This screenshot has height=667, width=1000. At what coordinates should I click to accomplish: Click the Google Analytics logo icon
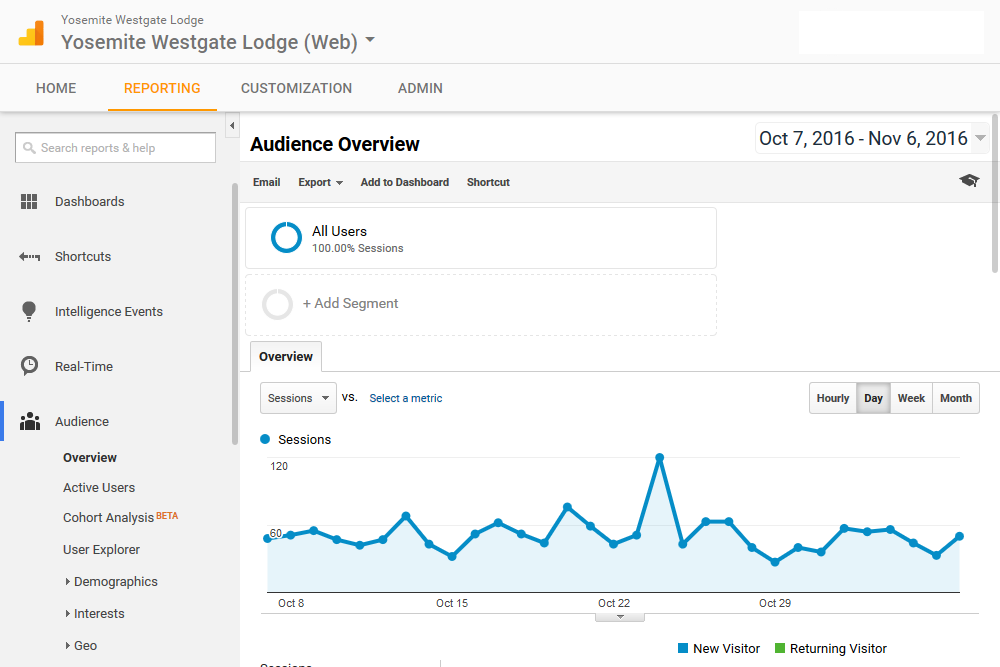click(x=31, y=33)
